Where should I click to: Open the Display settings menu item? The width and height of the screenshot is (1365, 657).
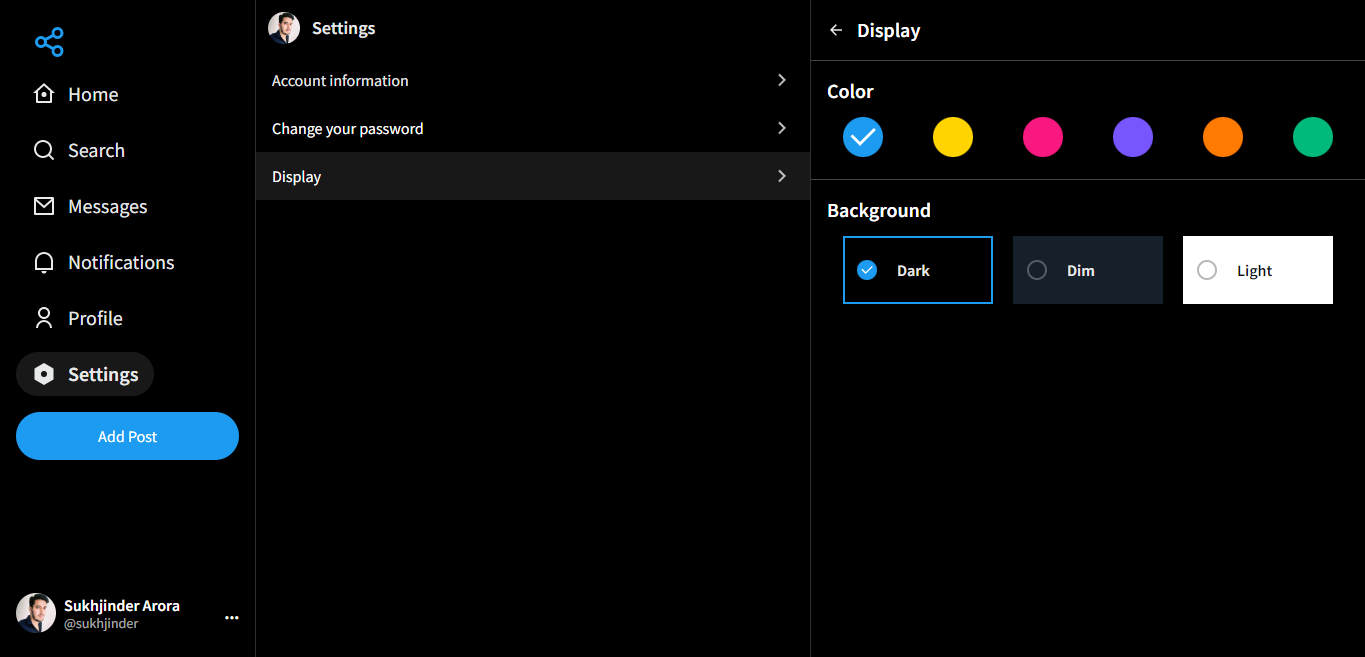click(x=297, y=177)
